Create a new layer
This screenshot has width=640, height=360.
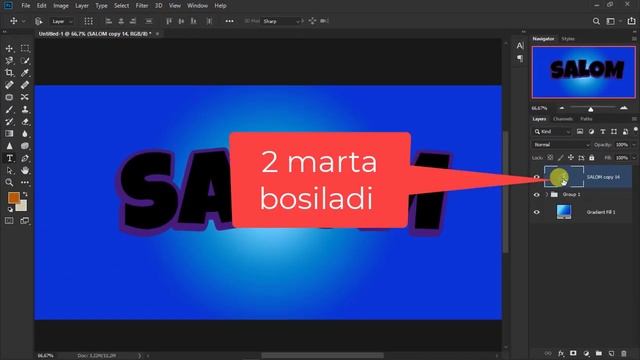(611, 353)
